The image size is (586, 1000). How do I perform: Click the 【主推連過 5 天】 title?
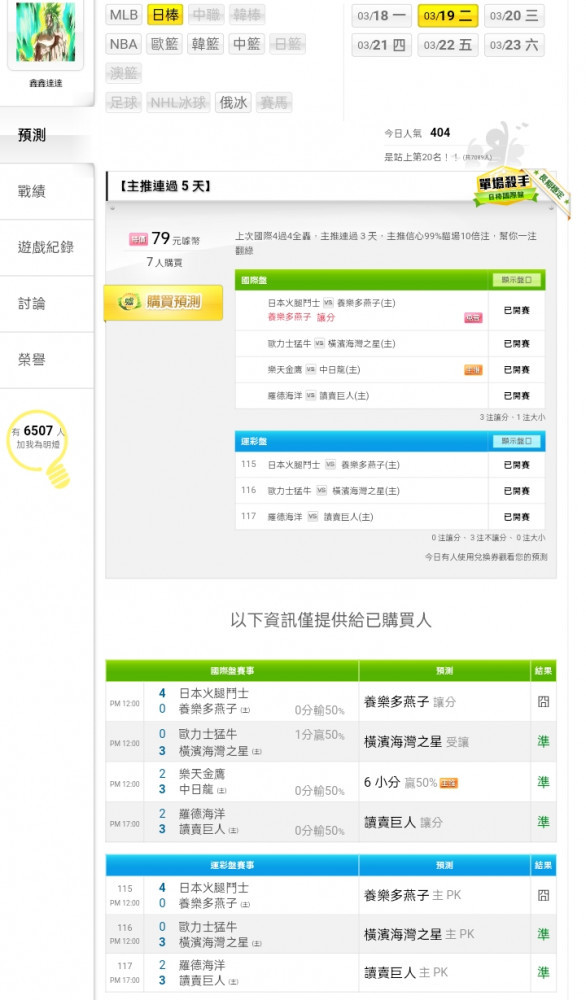click(x=166, y=186)
